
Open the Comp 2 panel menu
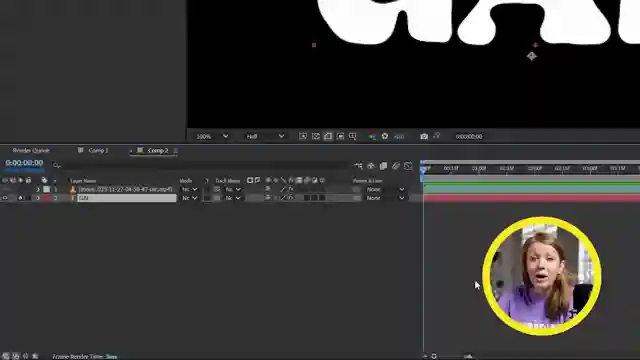[176, 151]
